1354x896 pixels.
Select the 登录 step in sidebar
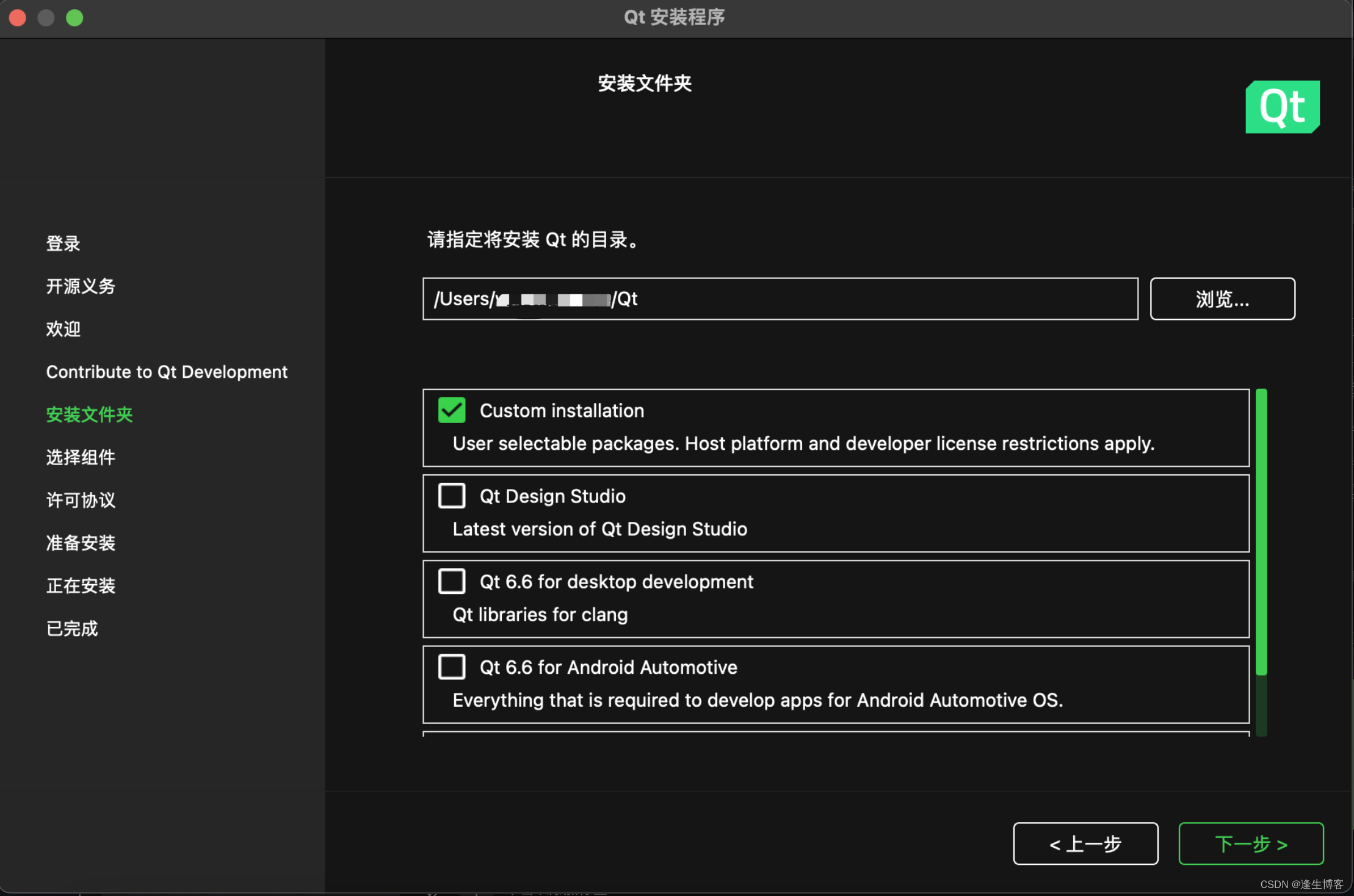(63, 244)
